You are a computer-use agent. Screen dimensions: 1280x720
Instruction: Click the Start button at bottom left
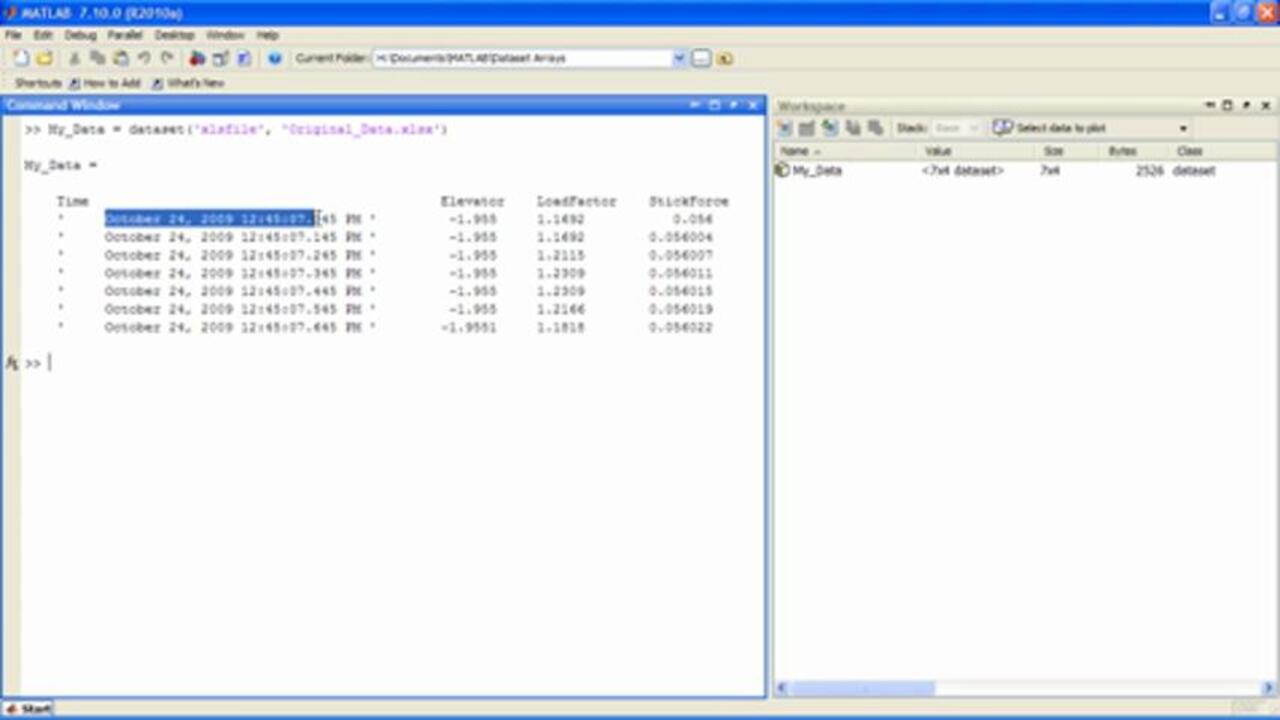[x=28, y=709]
